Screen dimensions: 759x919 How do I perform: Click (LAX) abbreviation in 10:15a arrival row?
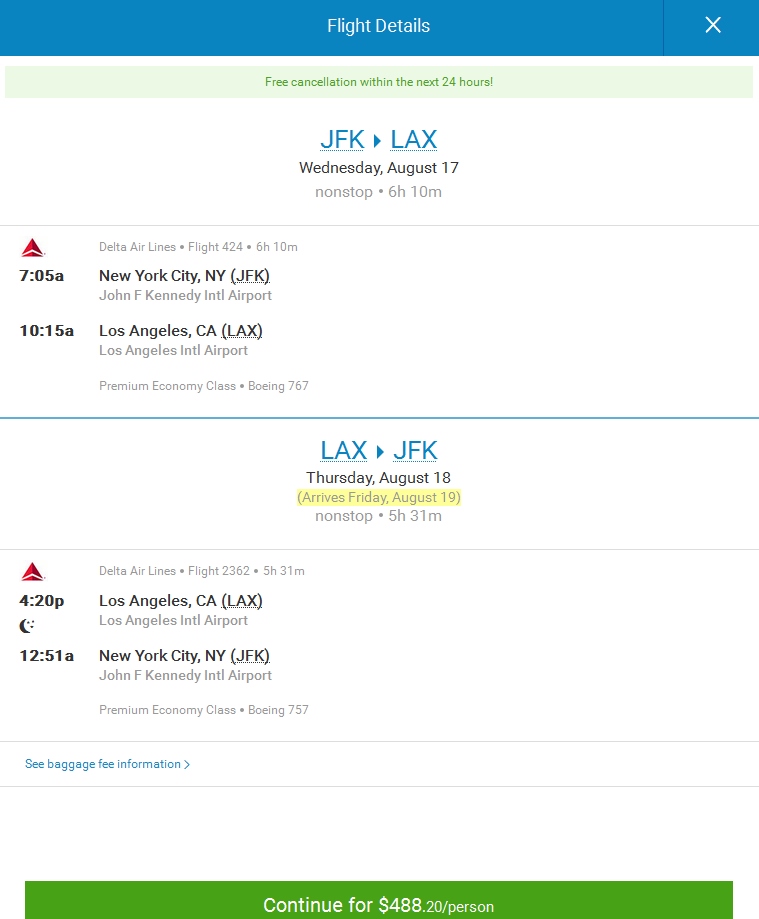tap(242, 331)
